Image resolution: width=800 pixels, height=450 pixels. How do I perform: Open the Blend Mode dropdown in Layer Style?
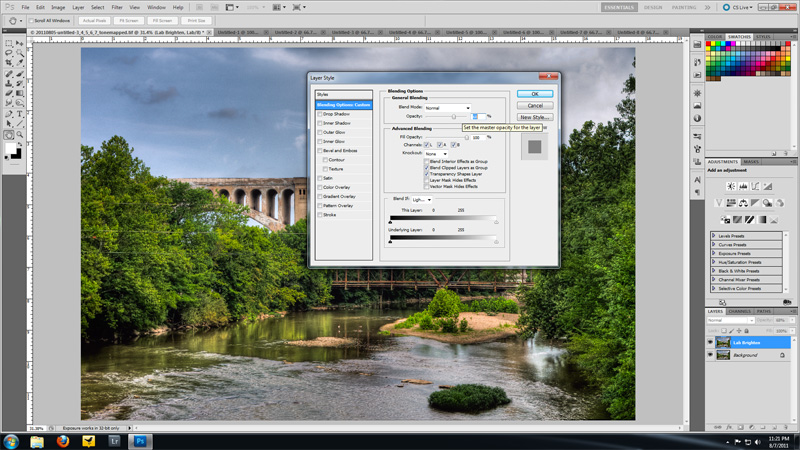pos(447,108)
